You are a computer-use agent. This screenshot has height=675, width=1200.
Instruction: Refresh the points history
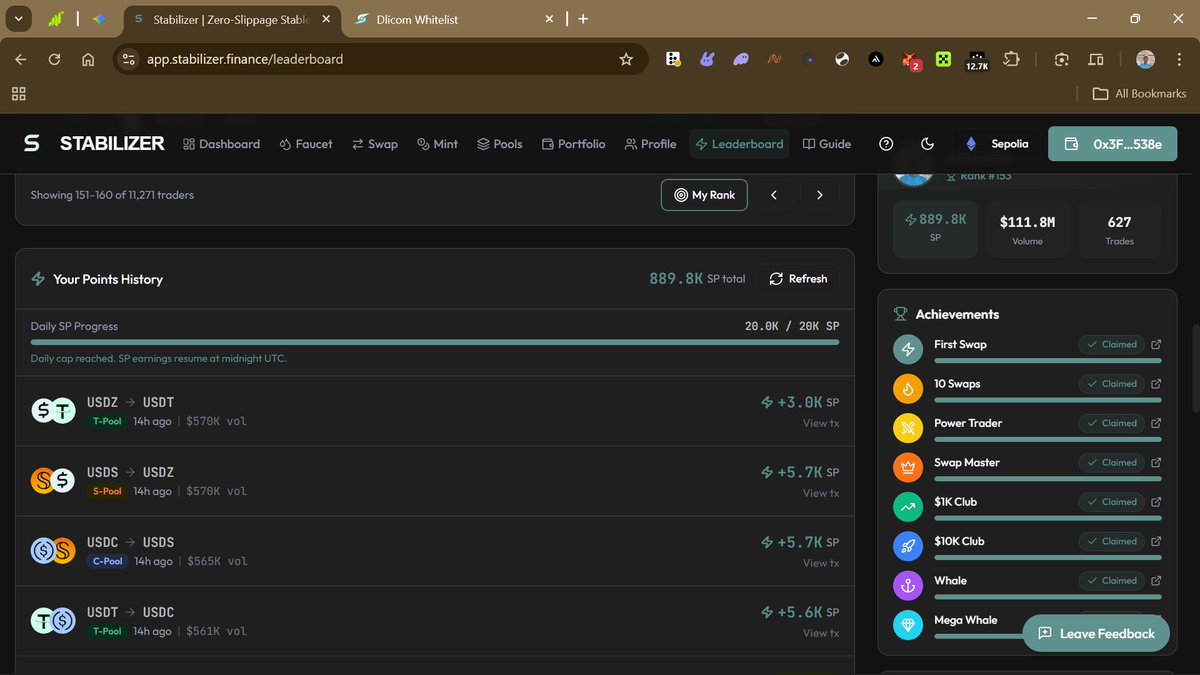click(798, 279)
